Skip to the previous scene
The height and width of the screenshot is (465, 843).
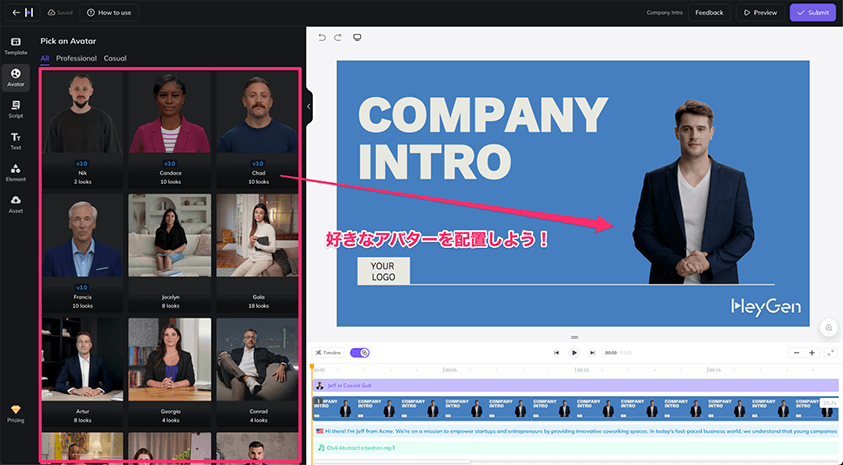[x=556, y=353]
